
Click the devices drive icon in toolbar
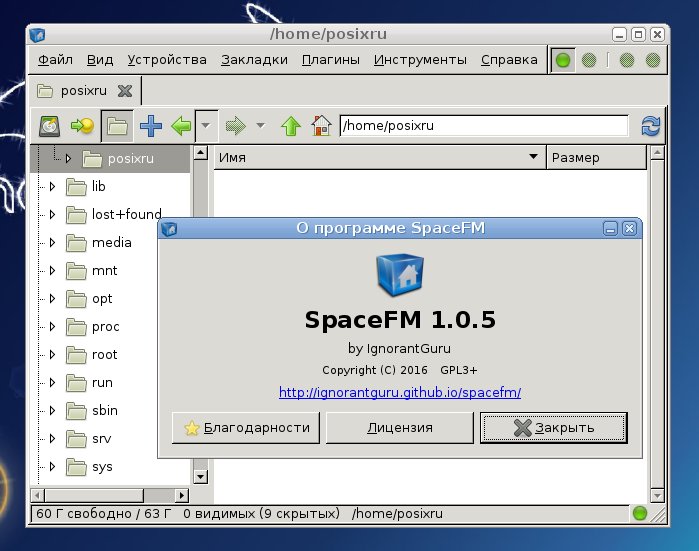pyautogui.click(x=49, y=126)
